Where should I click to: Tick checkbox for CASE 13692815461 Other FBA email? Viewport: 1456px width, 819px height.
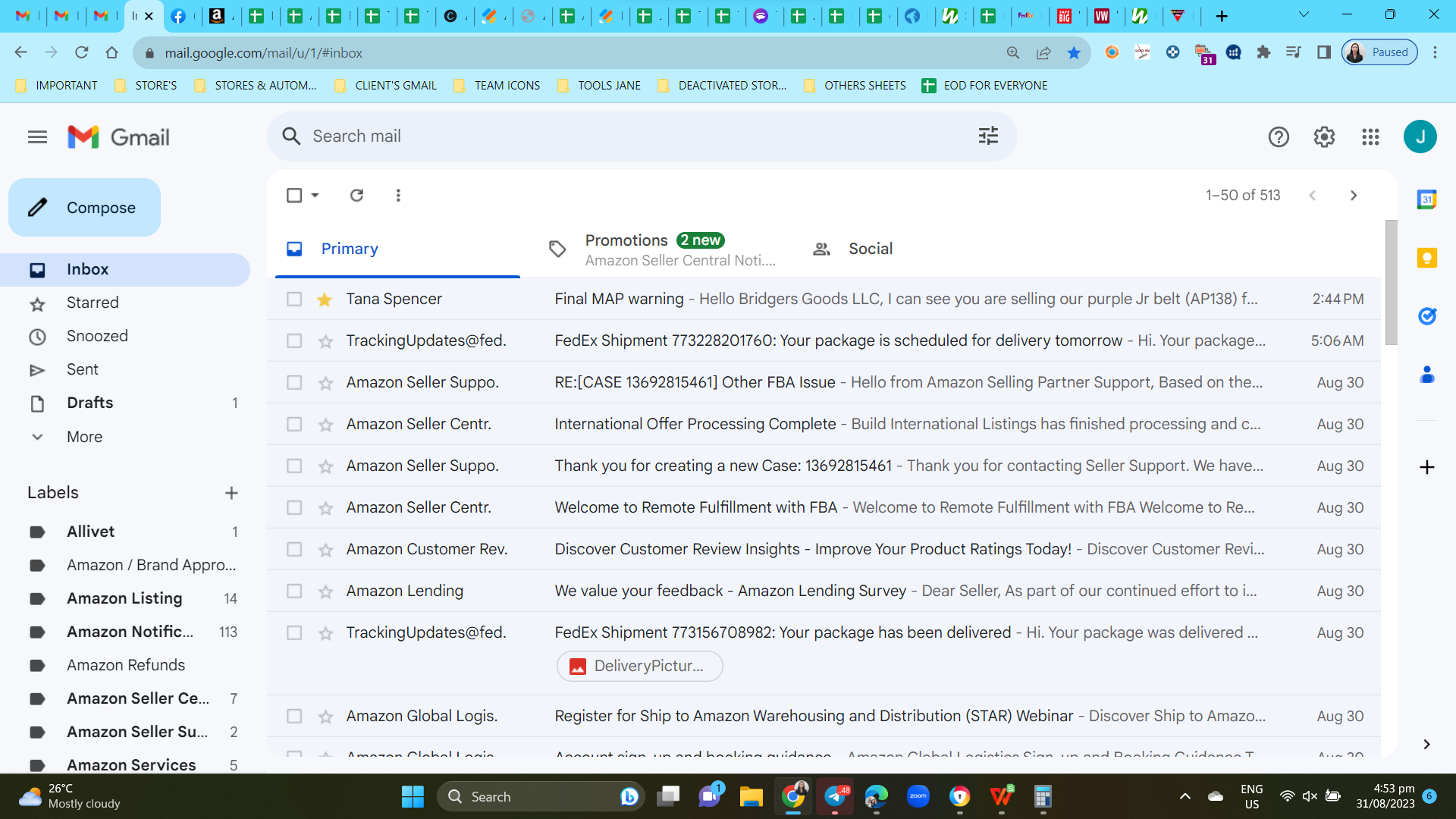pos(294,383)
